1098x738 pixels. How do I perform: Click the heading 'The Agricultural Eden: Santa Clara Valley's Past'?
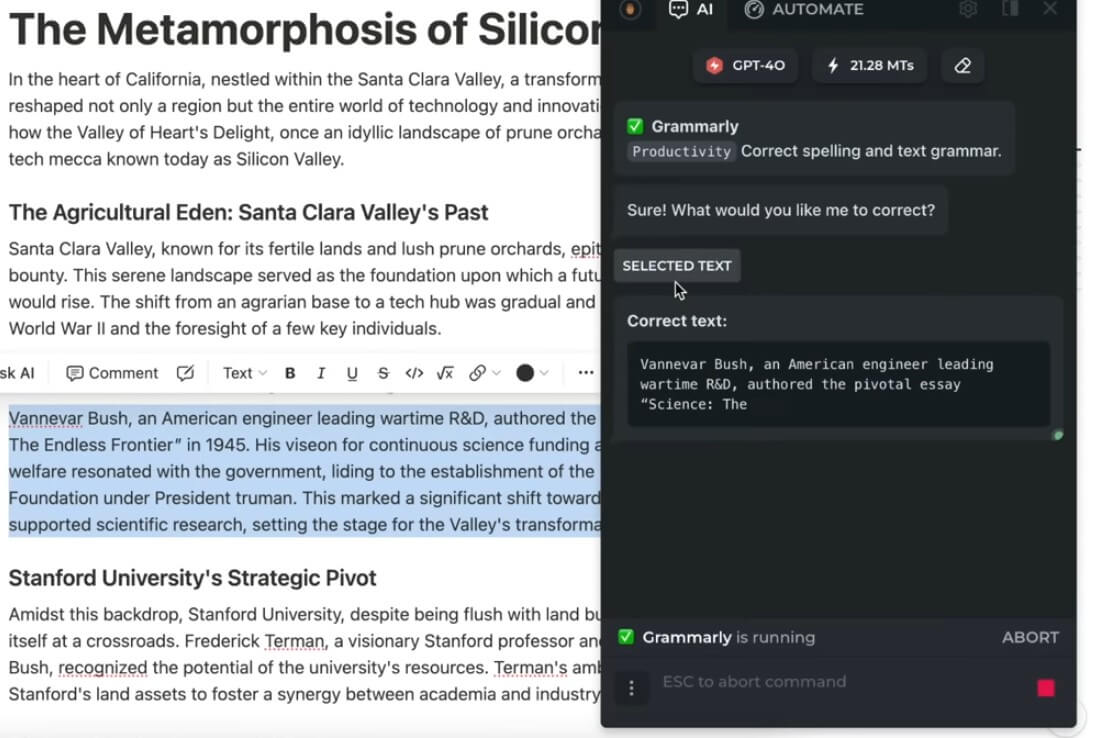[x=248, y=212]
